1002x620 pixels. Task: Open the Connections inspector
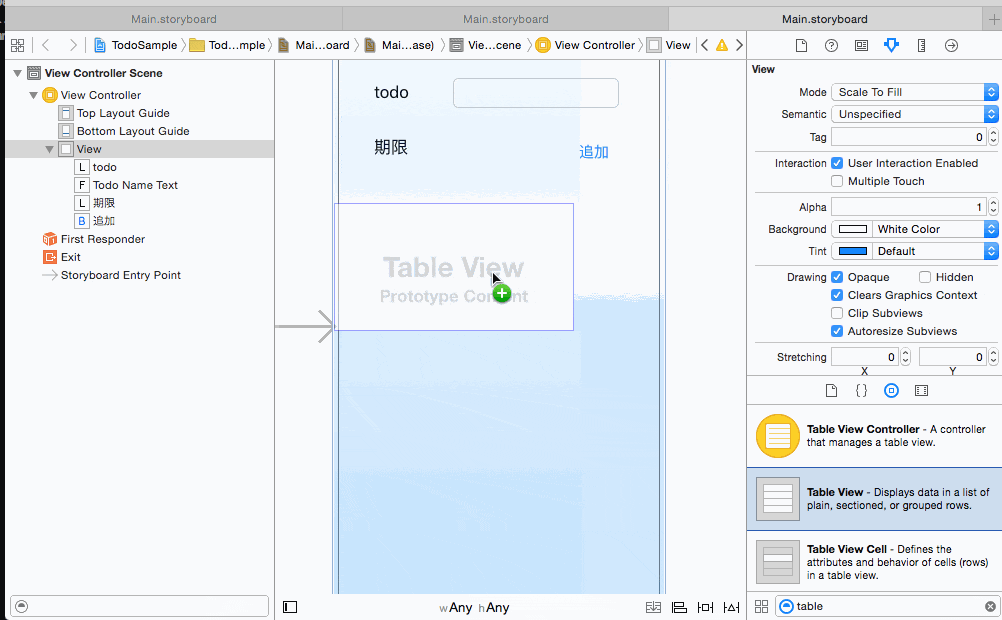tap(951, 45)
